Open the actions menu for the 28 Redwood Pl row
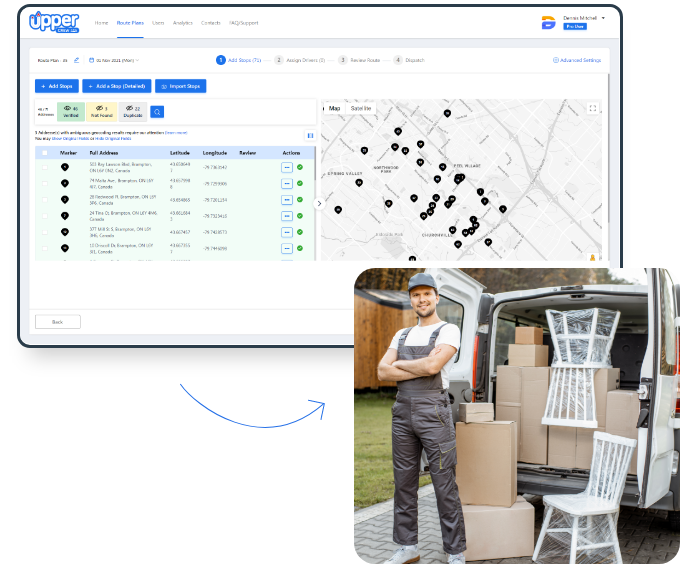The image size is (680, 564). (x=287, y=200)
